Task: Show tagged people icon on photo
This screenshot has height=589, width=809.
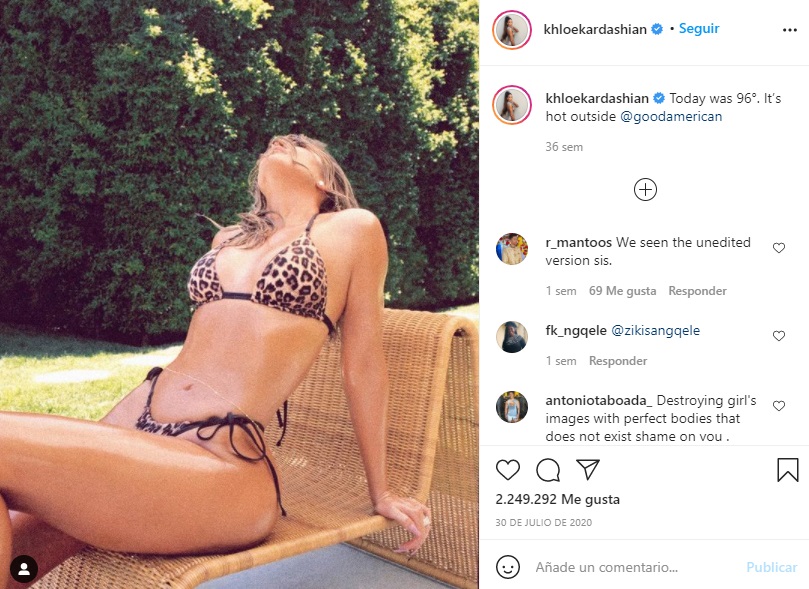Action: tap(24, 569)
